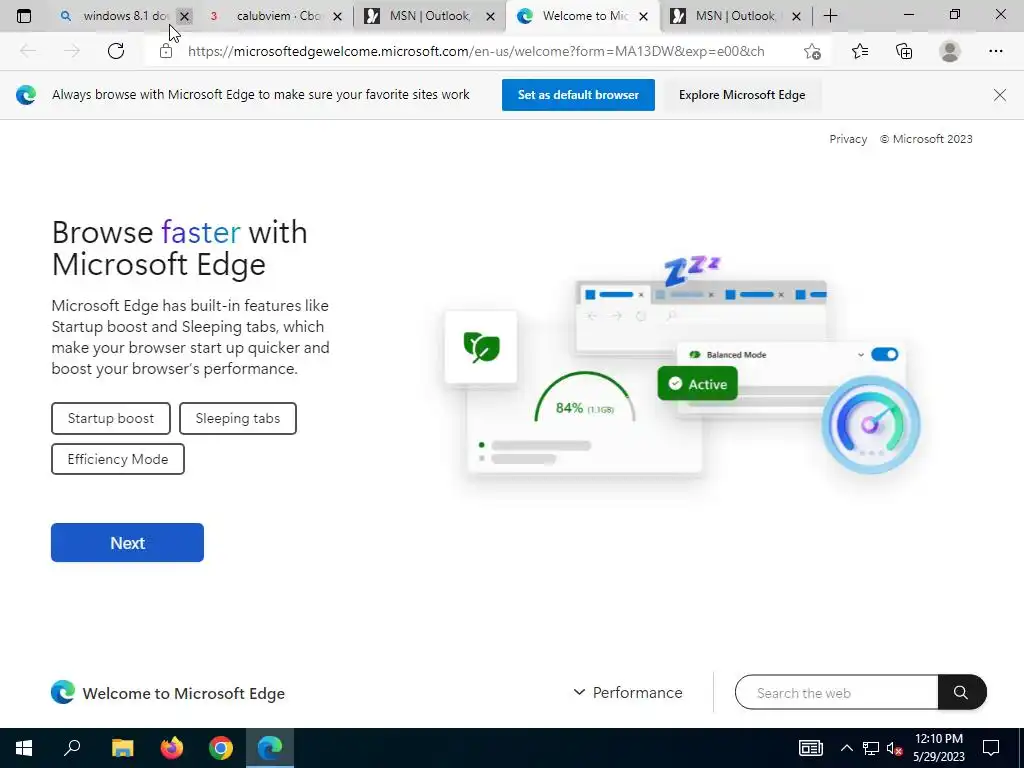
Task: Open the tab actions menu icon
Action: coord(24,16)
